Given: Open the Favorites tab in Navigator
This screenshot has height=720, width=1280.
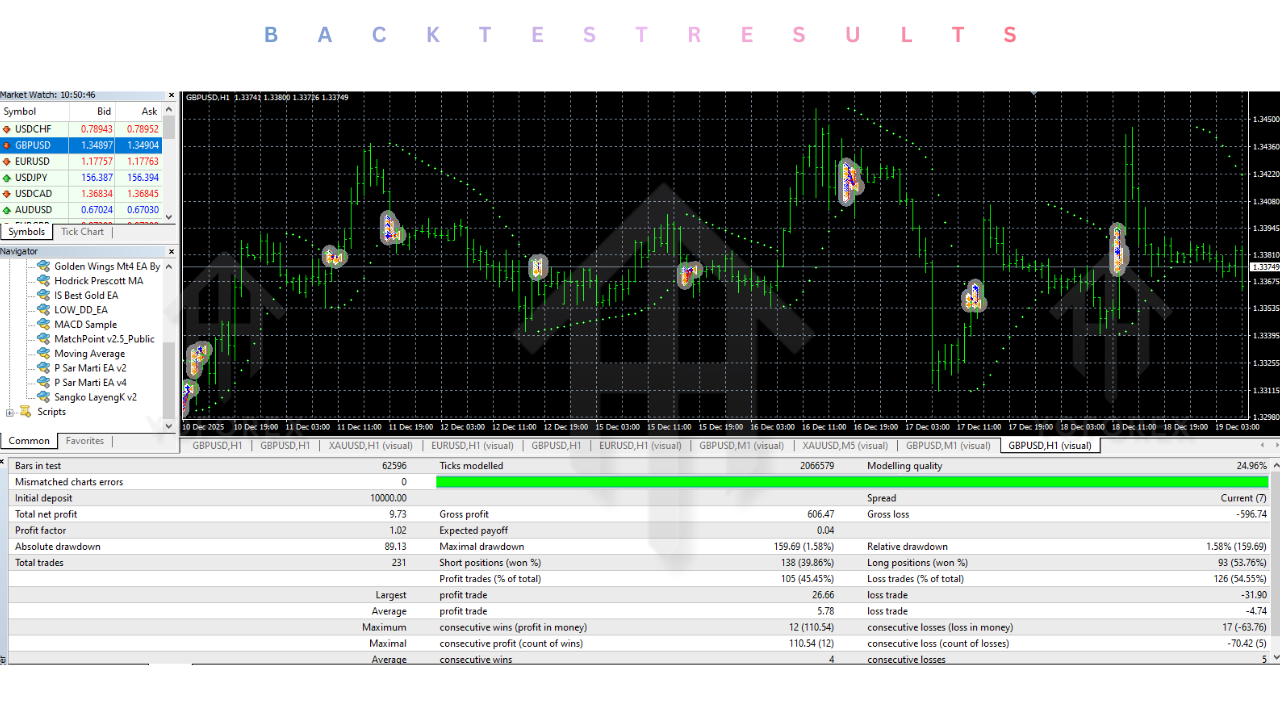Looking at the screenshot, I should [85, 441].
